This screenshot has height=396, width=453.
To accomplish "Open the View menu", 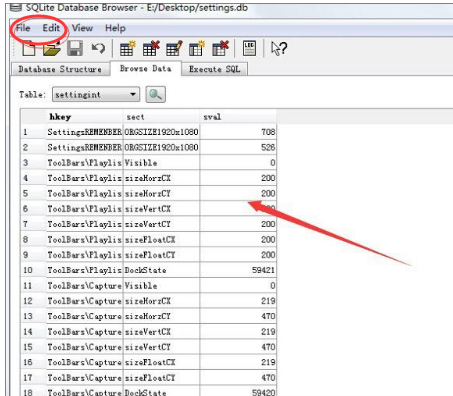I will [x=82, y=28].
